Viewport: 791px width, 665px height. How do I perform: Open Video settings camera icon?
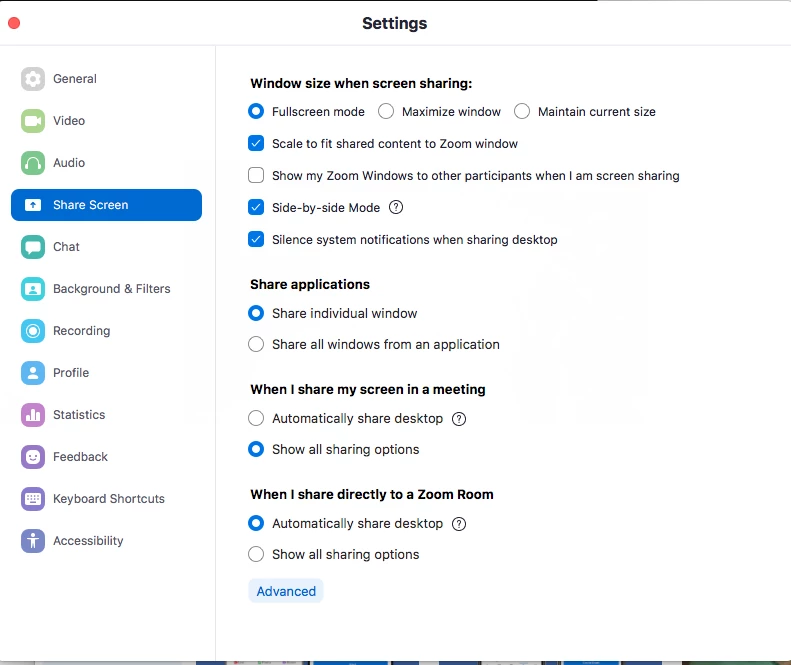click(33, 121)
